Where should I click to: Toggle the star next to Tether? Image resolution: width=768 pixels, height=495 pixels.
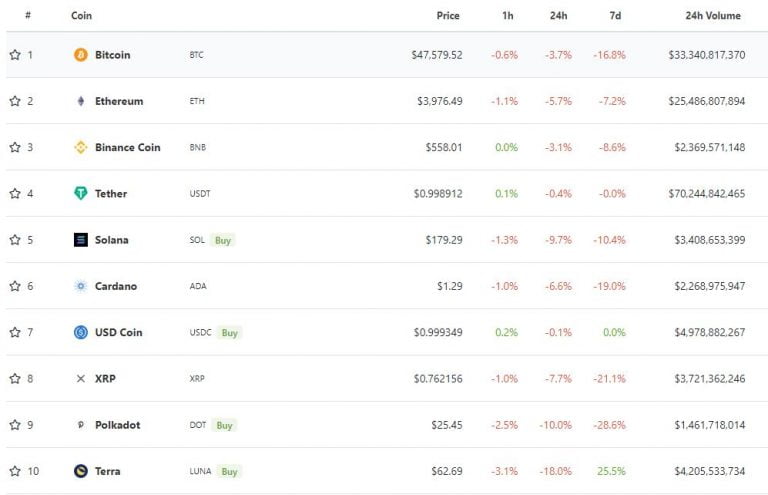click(x=15, y=193)
